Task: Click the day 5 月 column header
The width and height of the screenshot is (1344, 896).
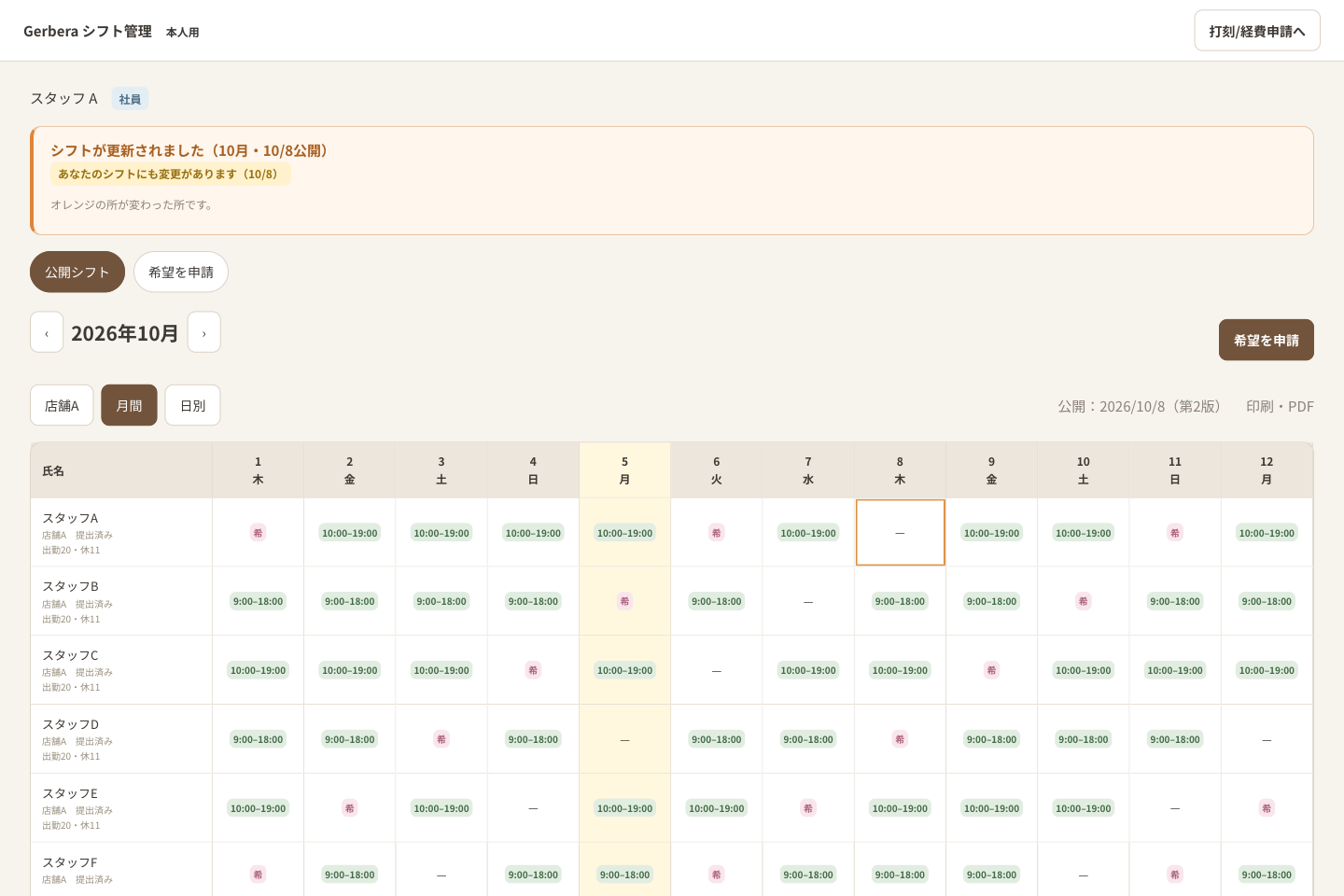Action: click(625, 470)
